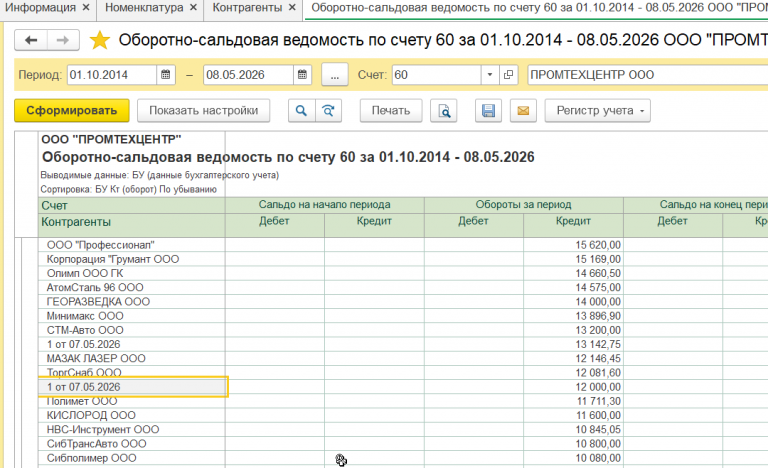
Task: Open calendar for the start date 01.10.2014
Action: pyautogui.click(x=166, y=75)
